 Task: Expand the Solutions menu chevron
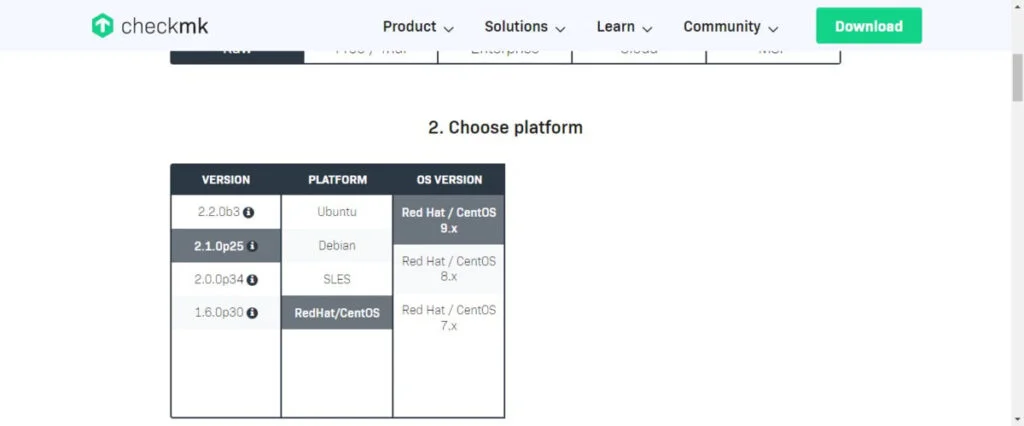click(x=560, y=29)
